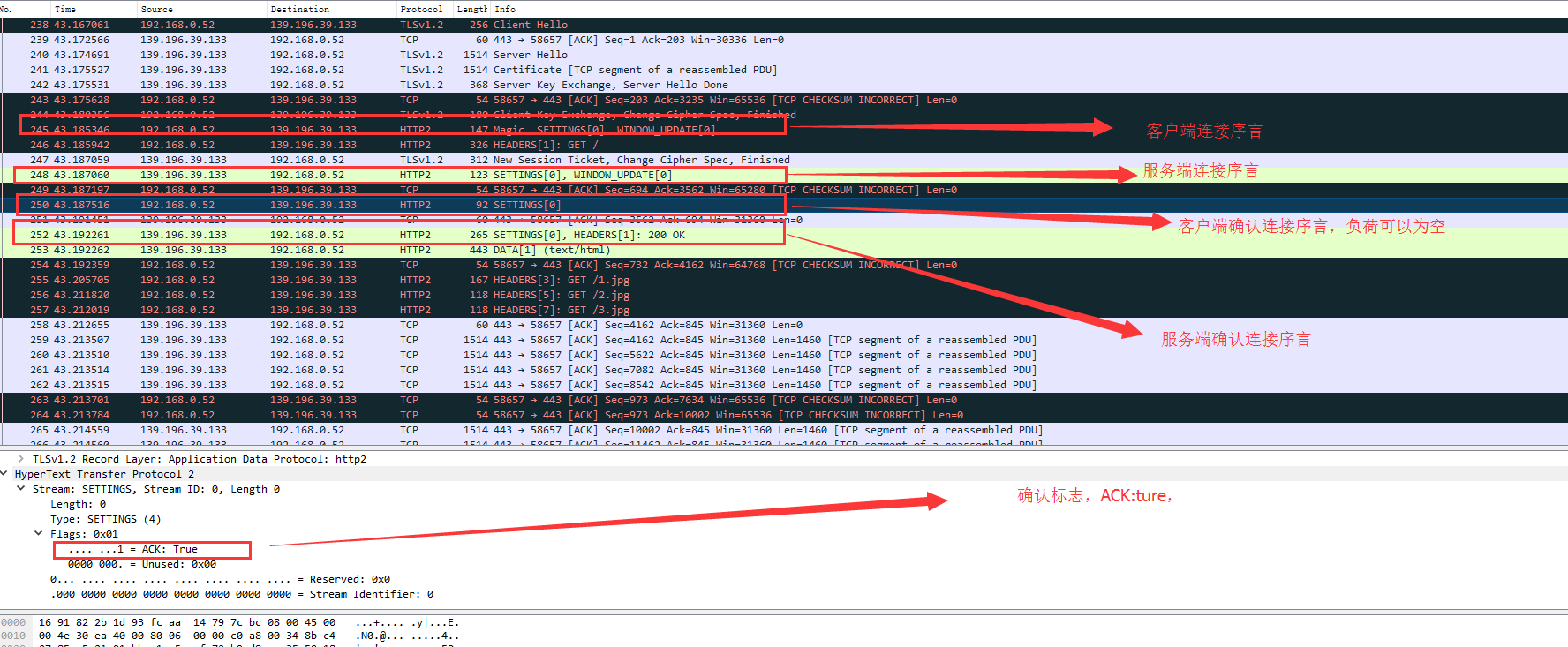Click hex dump row at offset 0010
Screen dimensions: 1568x647
(230, 636)
